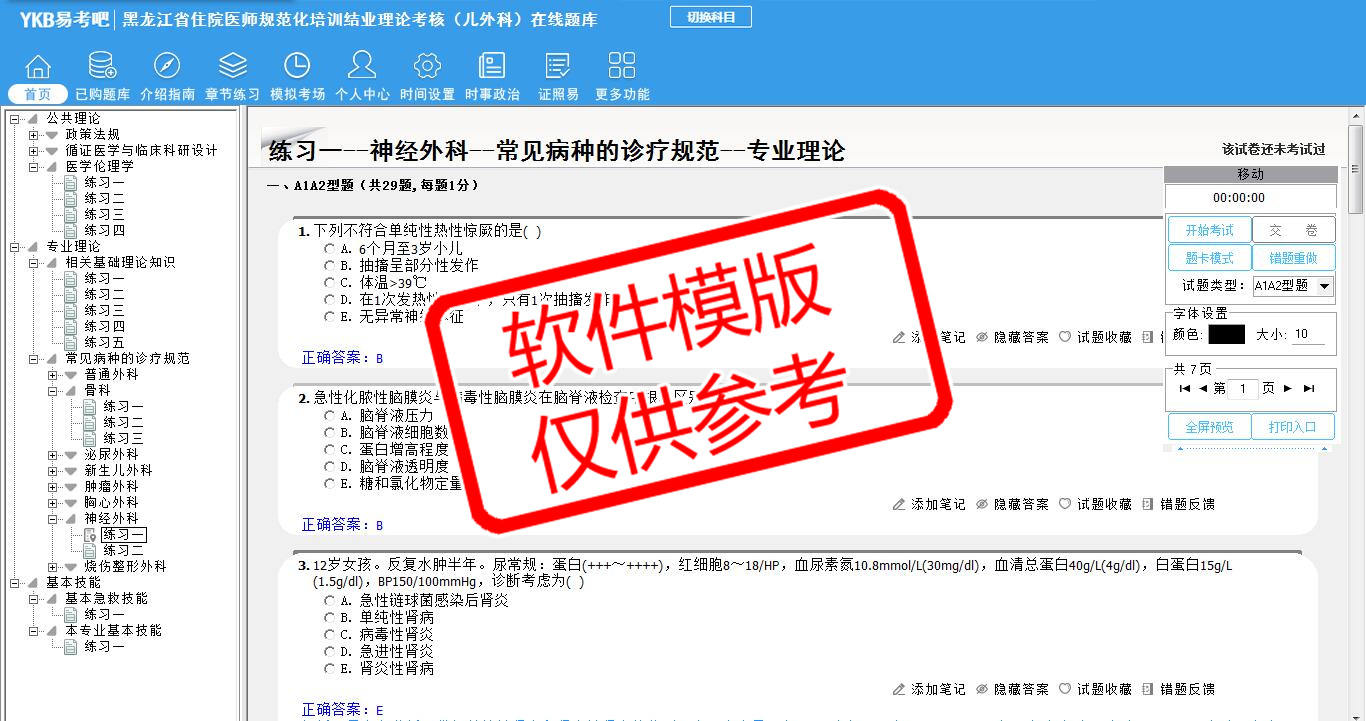This screenshot has width=1366, height=721.
Task: Click the 切换科目 button
Action: click(x=710, y=17)
